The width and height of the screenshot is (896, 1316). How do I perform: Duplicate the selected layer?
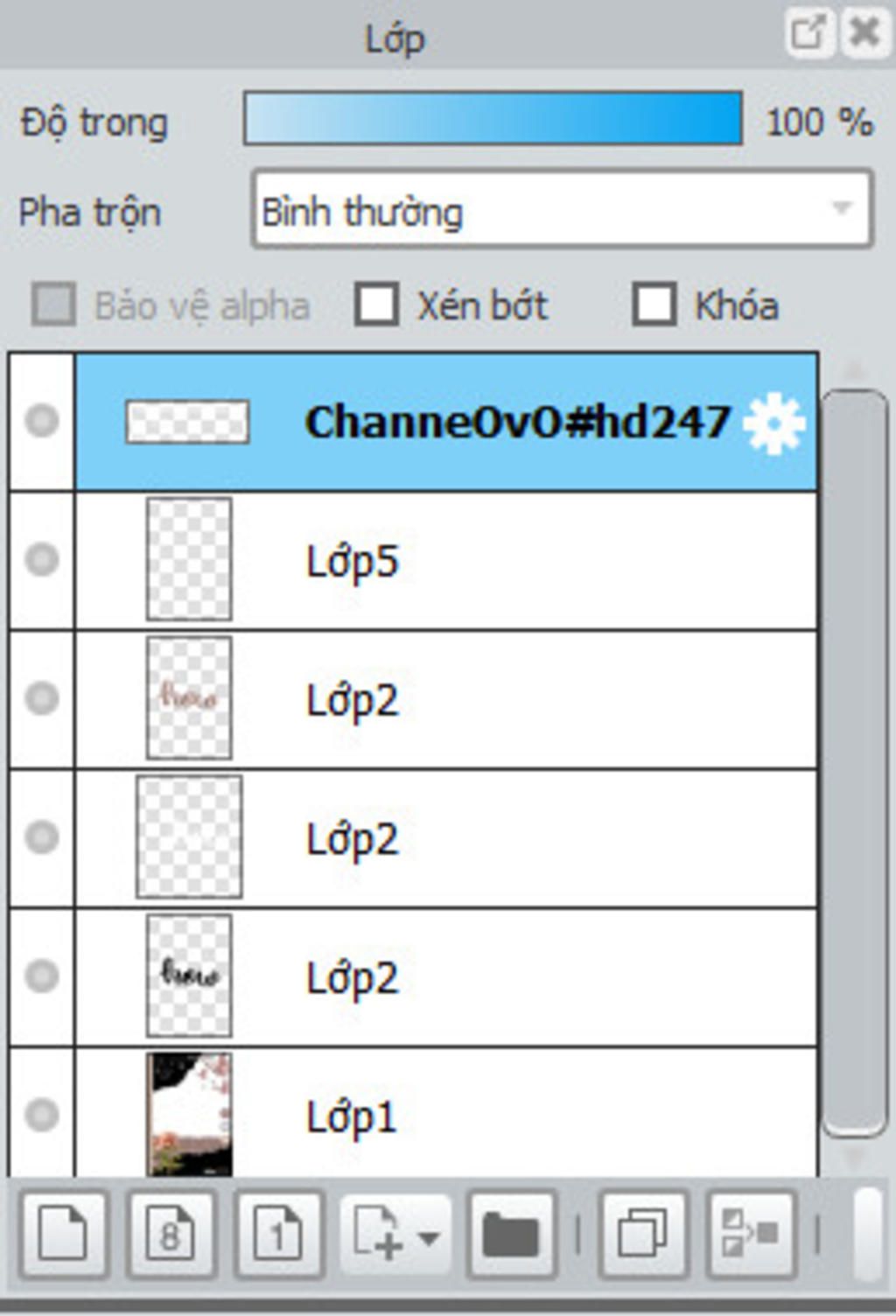click(643, 1234)
